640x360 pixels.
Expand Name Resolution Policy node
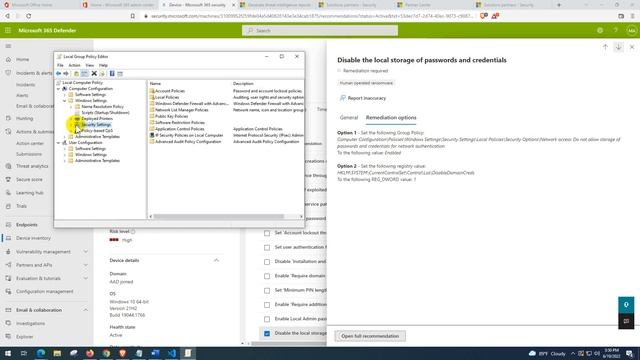pyautogui.click(x=71, y=107)
